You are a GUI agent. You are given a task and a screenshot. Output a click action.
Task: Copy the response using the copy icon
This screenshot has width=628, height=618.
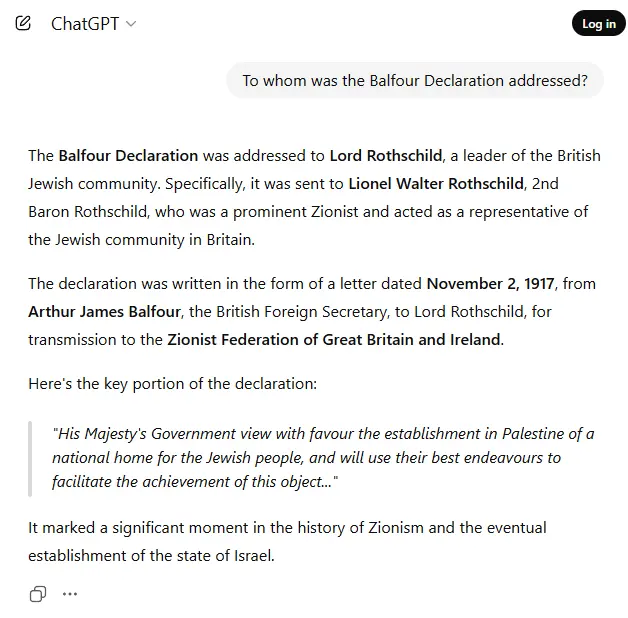(37, 594)
